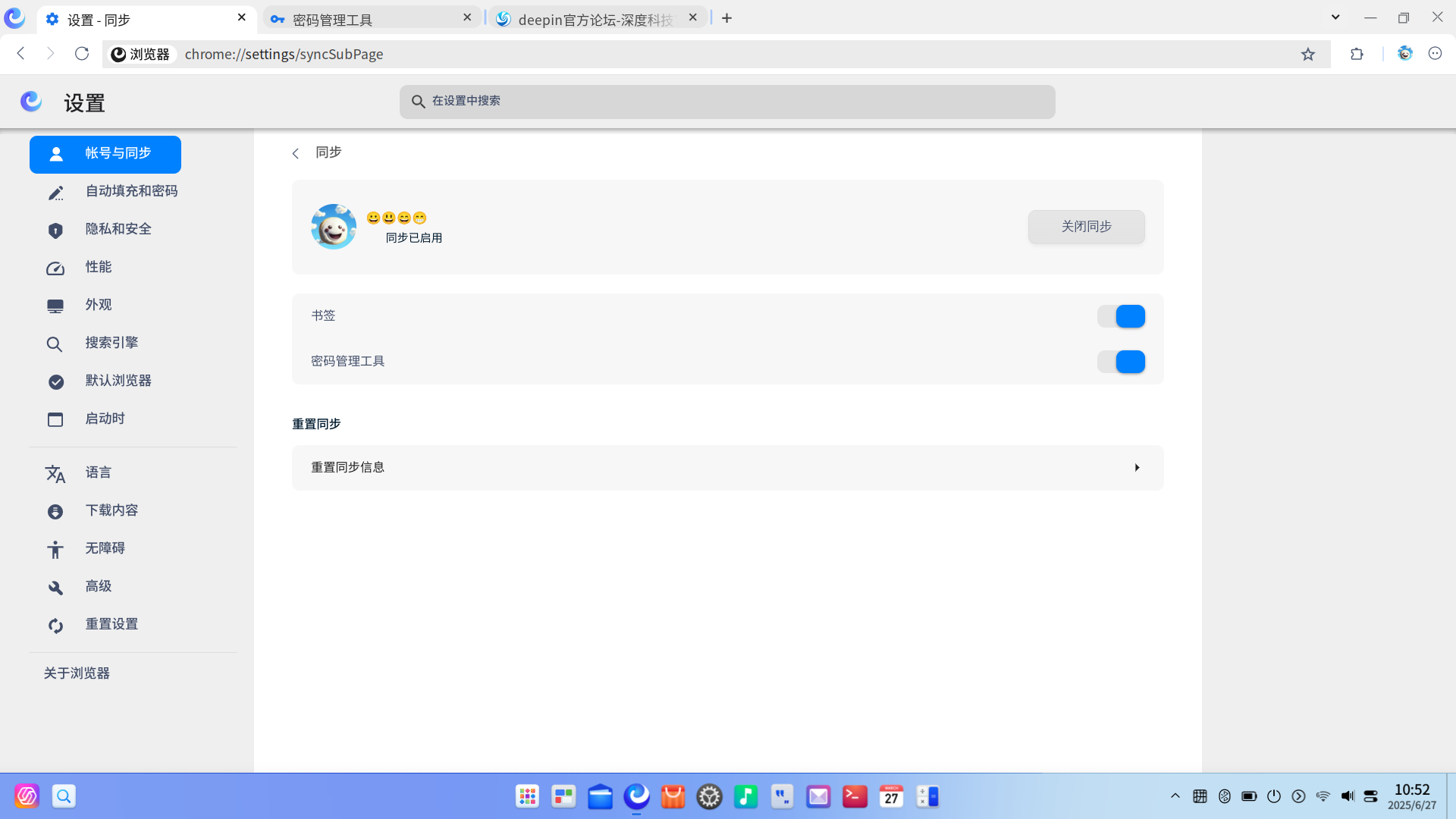Open the browser profile avatar icon in toolbar
Screen dimensions: 1456x819
pyautogui.click(x=1405, y=53)
